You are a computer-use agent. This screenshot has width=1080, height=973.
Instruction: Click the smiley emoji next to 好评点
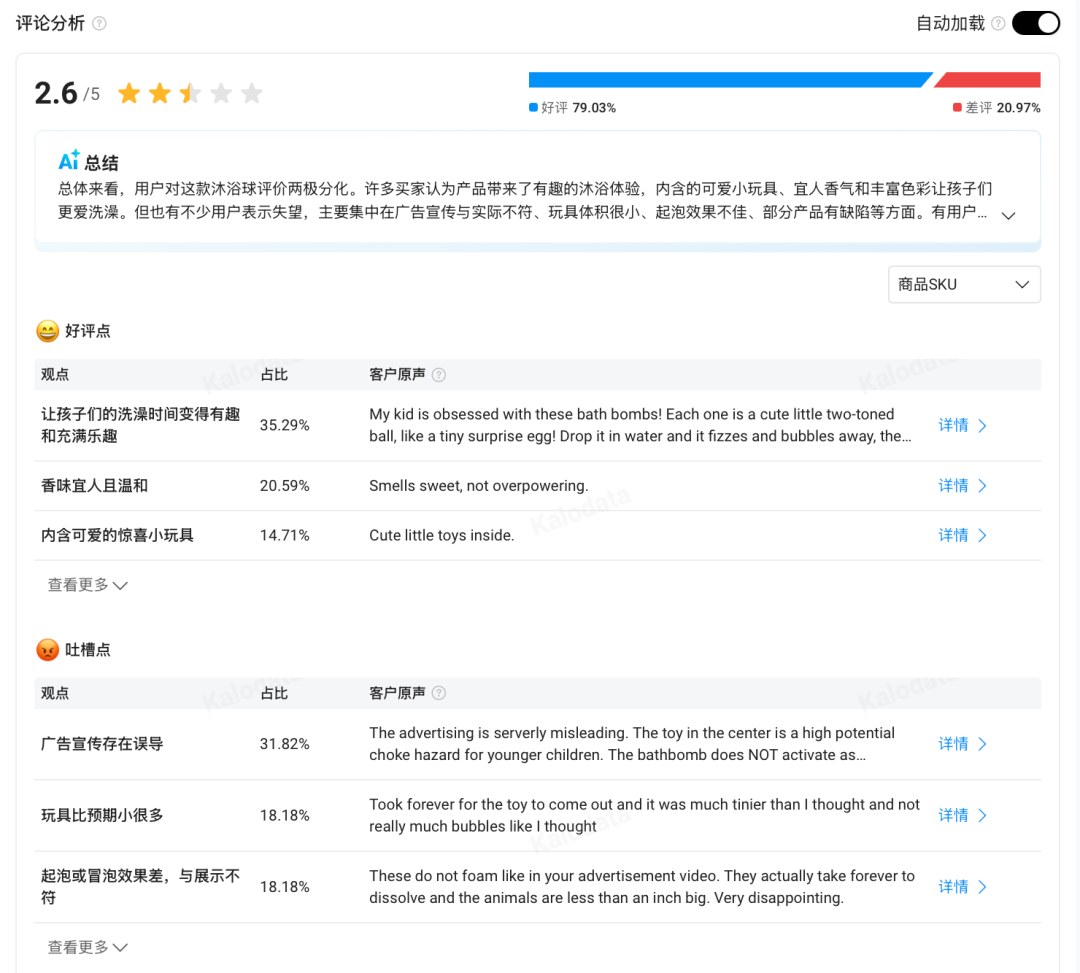tap(47, 330)
